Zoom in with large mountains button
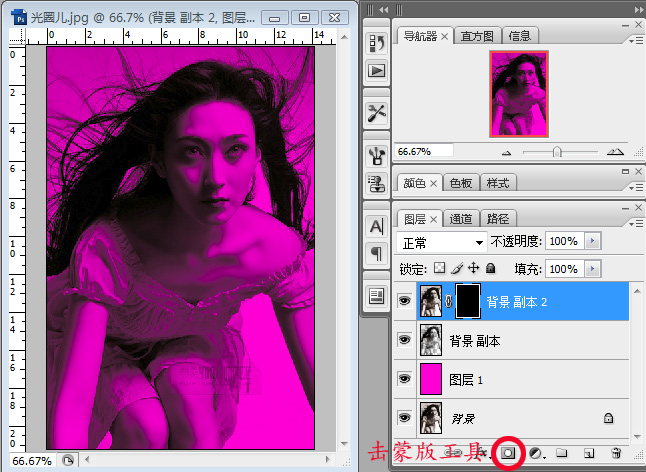646x472 pixels. point(614,152)
